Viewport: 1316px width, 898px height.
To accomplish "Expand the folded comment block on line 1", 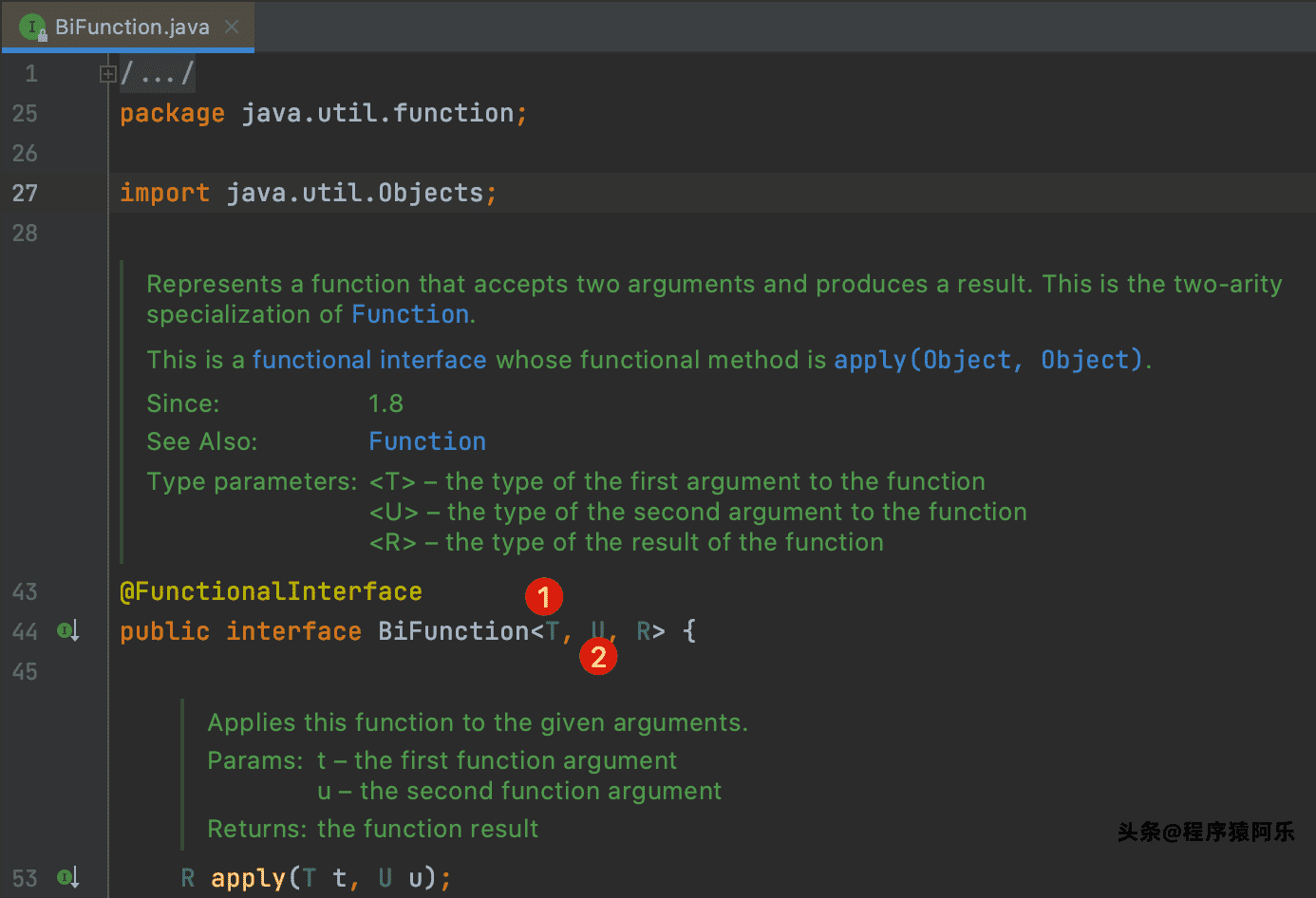I will pyautogui.click(x=107, y=73).
